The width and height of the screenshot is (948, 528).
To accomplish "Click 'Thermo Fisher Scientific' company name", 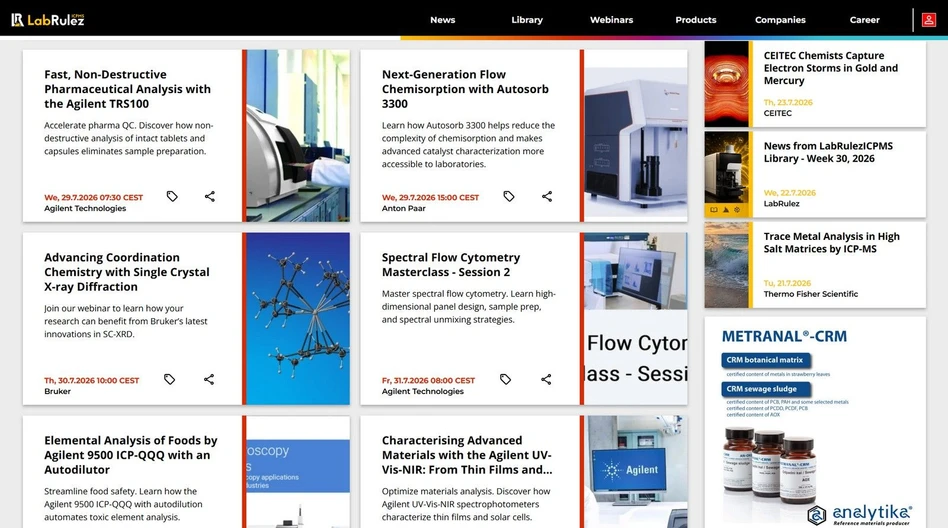I will pyautogui.click(x=811, y=294).
